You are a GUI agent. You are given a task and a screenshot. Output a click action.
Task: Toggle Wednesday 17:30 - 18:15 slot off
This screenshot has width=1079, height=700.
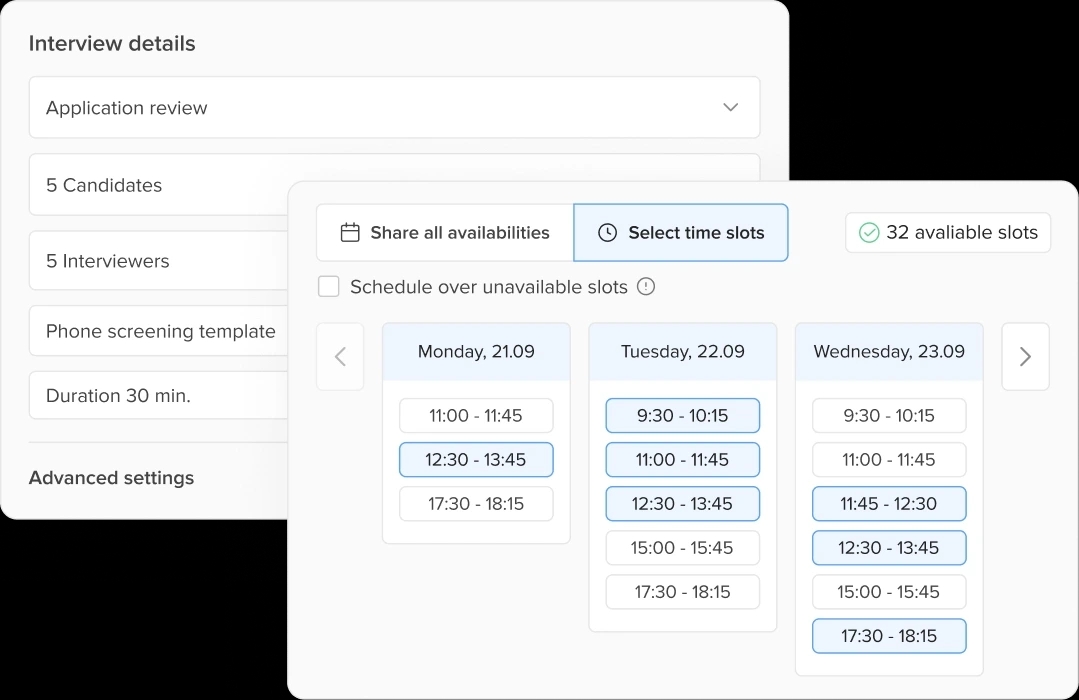point(889,636)
